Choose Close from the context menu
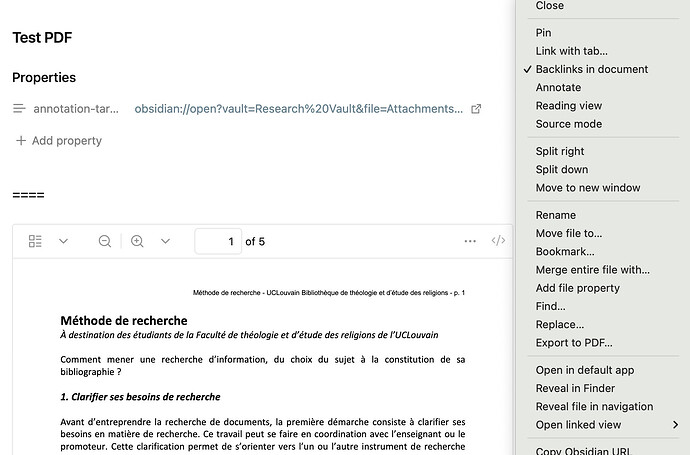This screenshot has height=455, width=690. click(550, 5)
